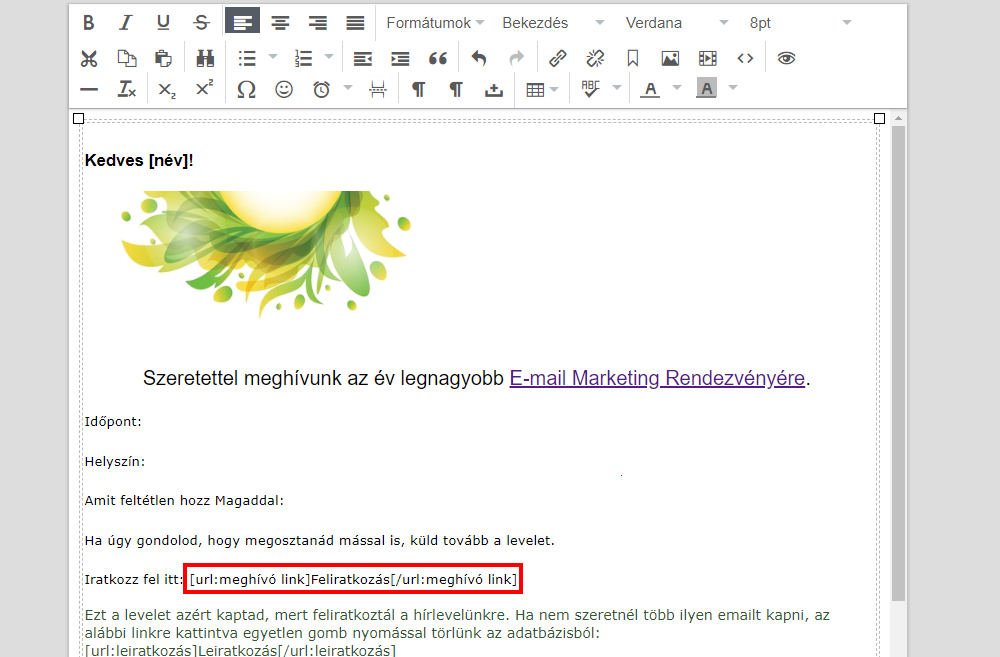This screenshot has height=657, width=1000.
Task: Click the Kedves [név]! greeting text
Action: (139, 161)
